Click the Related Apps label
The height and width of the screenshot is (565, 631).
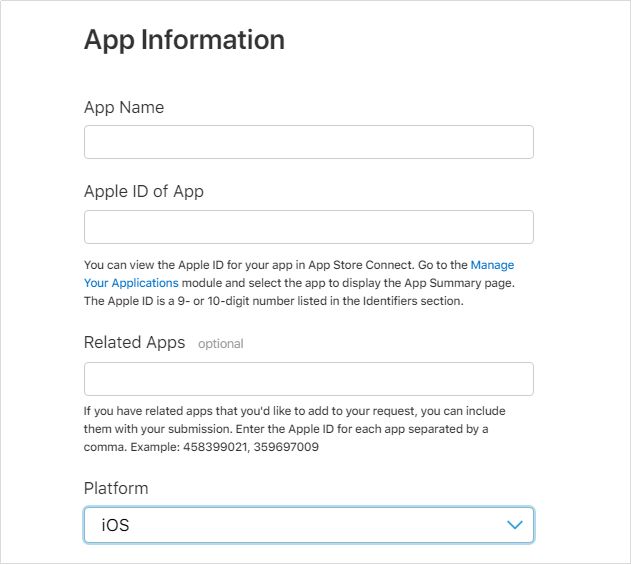click(x=134, y=342)
